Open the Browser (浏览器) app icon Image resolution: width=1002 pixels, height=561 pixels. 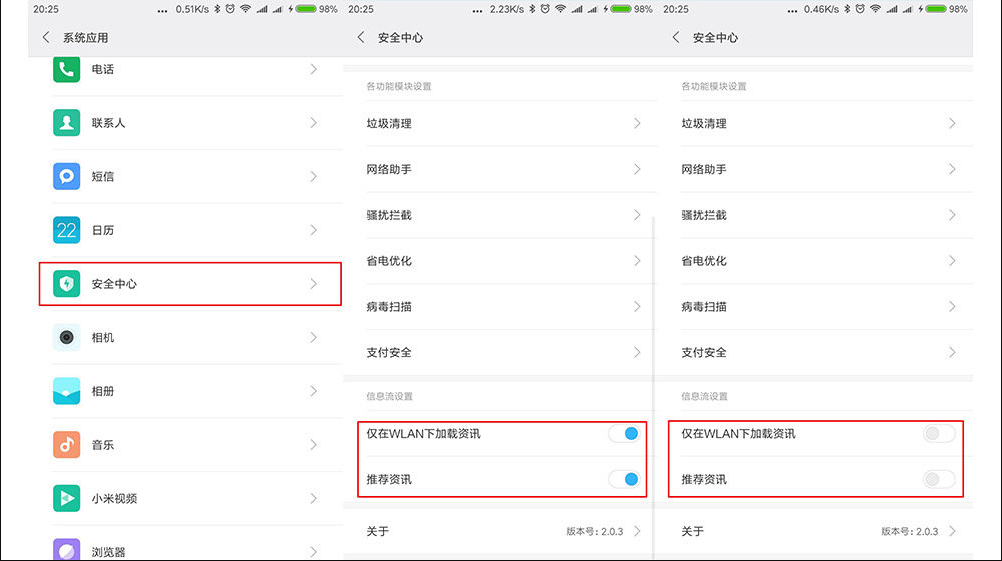tap(66, 549)
